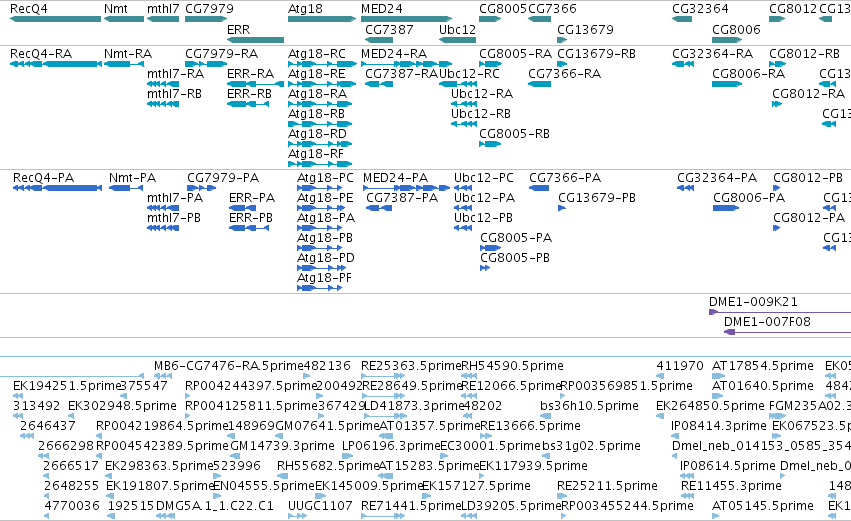The image size is (851, 521).
Task: Open the CG7366-RA transcript
Action: click(539, 84)
